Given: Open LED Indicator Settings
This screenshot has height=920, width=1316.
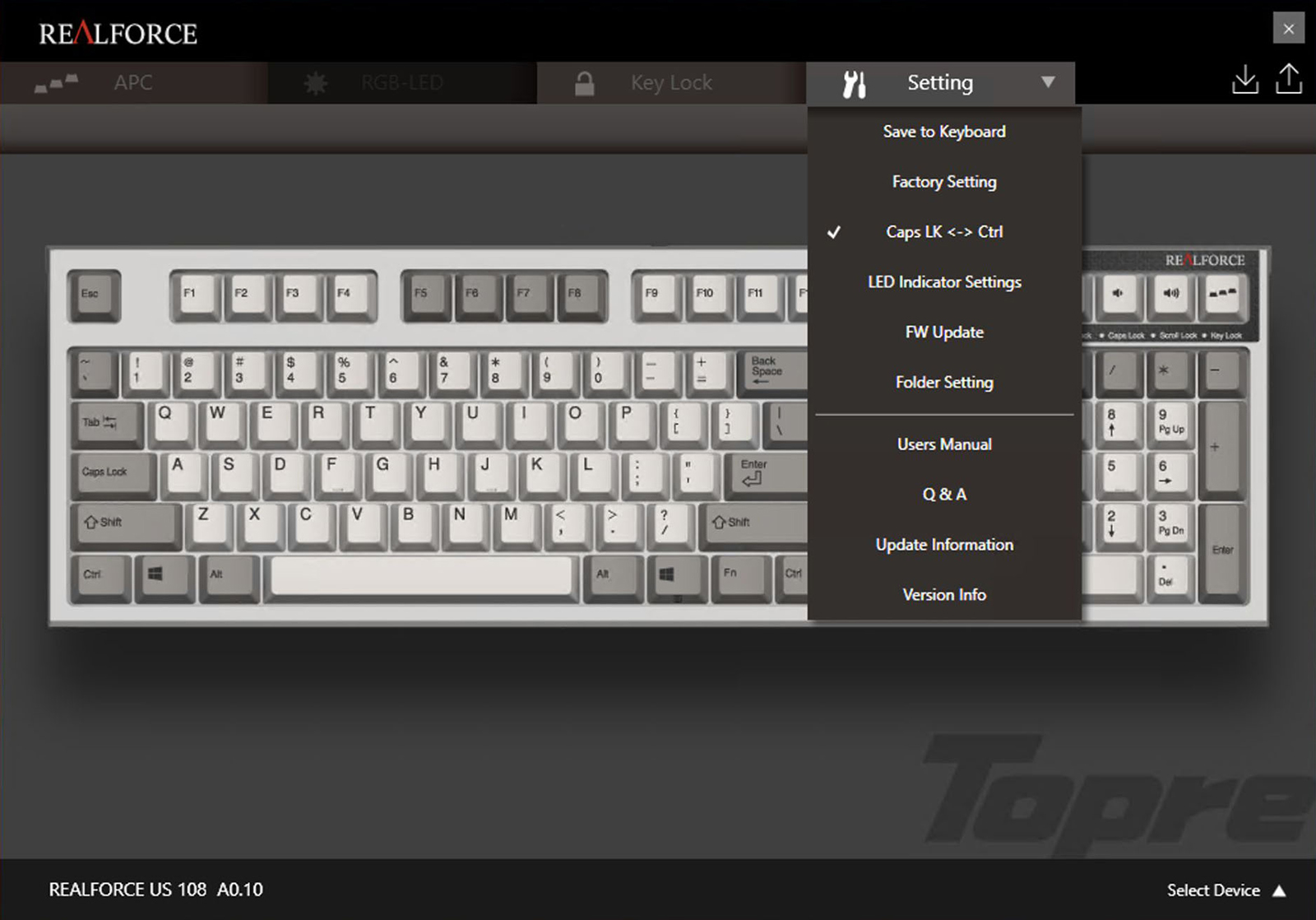Looking at the screenshot, I should tap(944, 282).
